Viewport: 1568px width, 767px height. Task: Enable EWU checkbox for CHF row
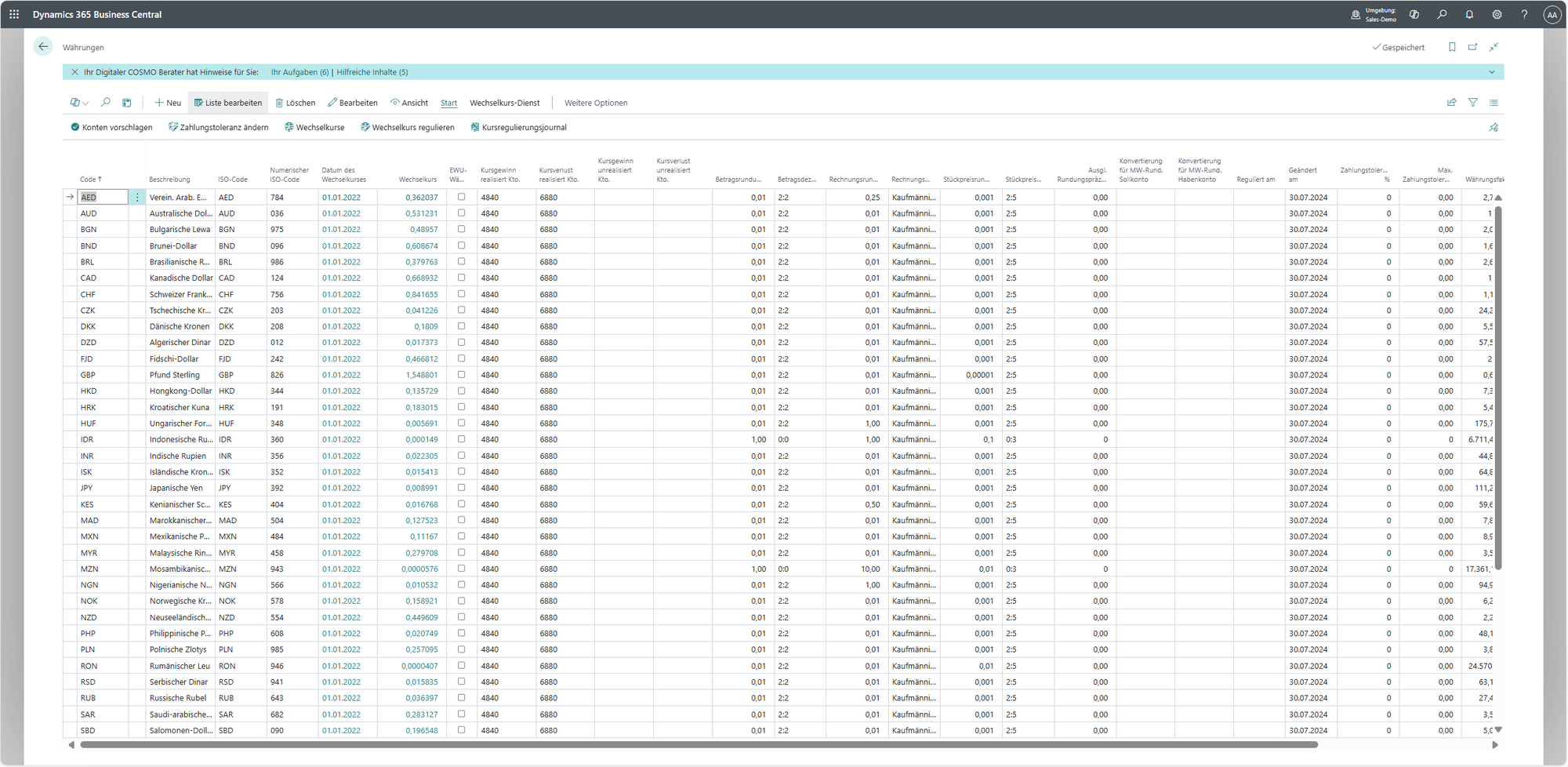(x=461, y=294)
